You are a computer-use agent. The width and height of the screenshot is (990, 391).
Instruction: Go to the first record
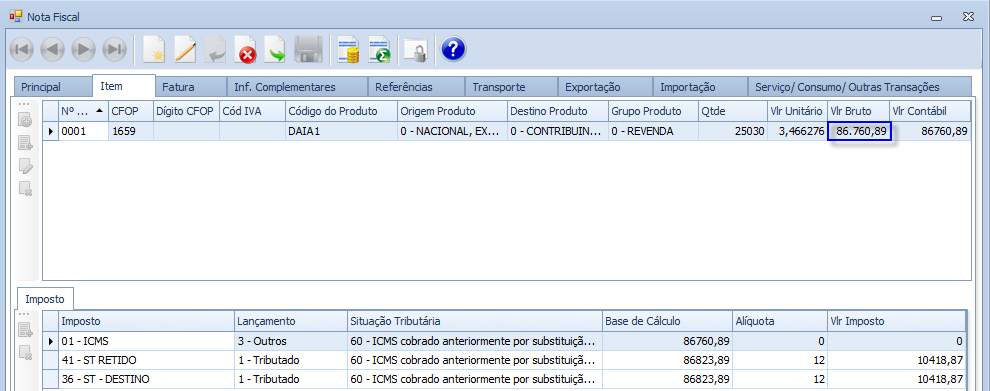point(21,49)
